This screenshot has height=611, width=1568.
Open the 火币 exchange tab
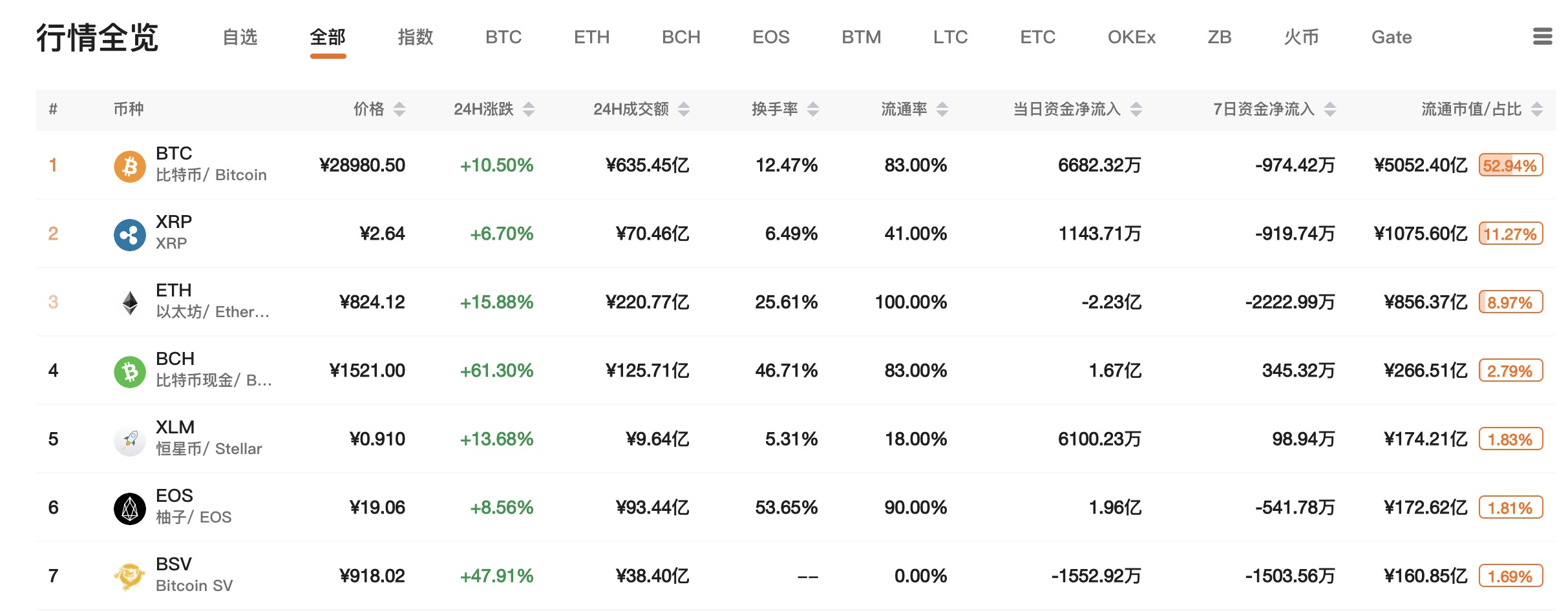[1301, 37]
